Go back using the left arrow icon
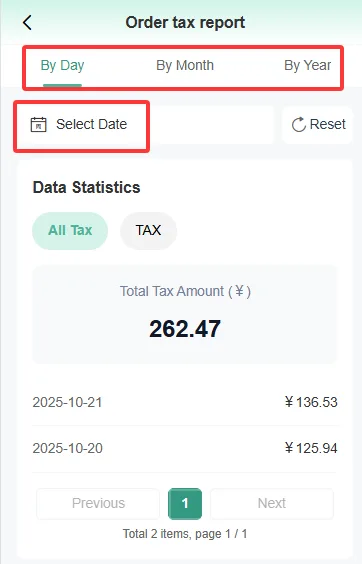The height and width of the screenshot is (564, 362). 27,23
